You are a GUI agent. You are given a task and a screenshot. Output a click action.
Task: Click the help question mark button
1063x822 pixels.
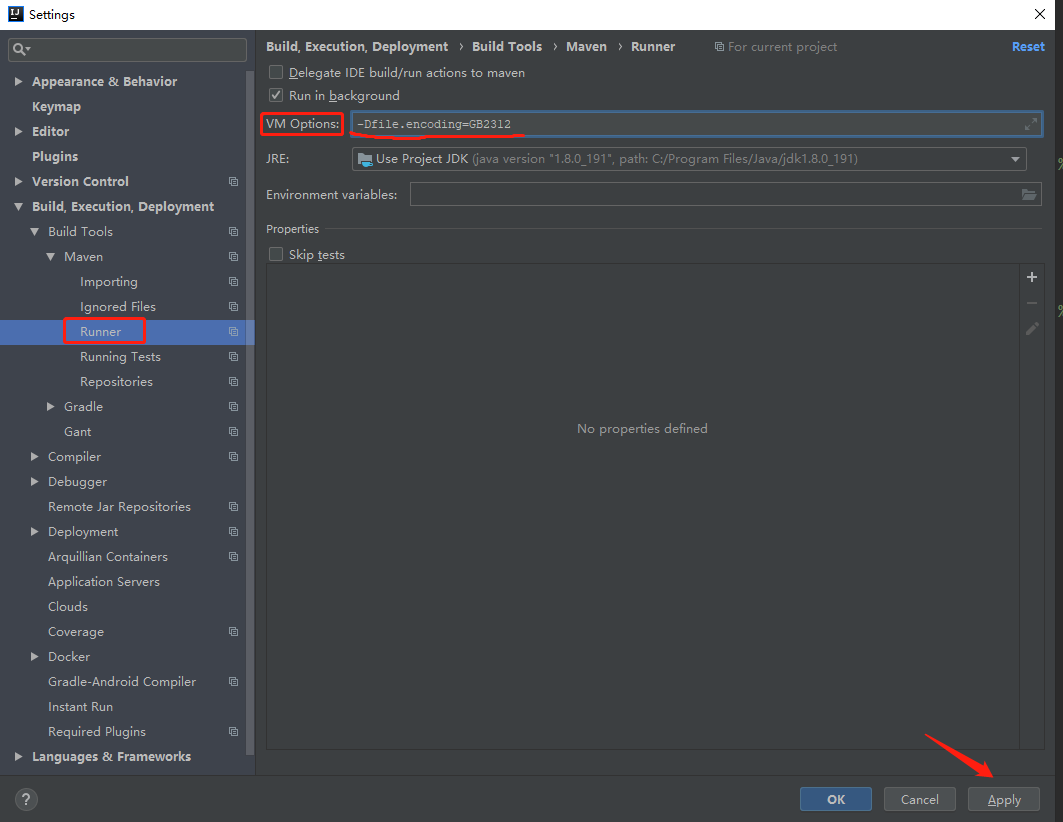coord(26,799)
